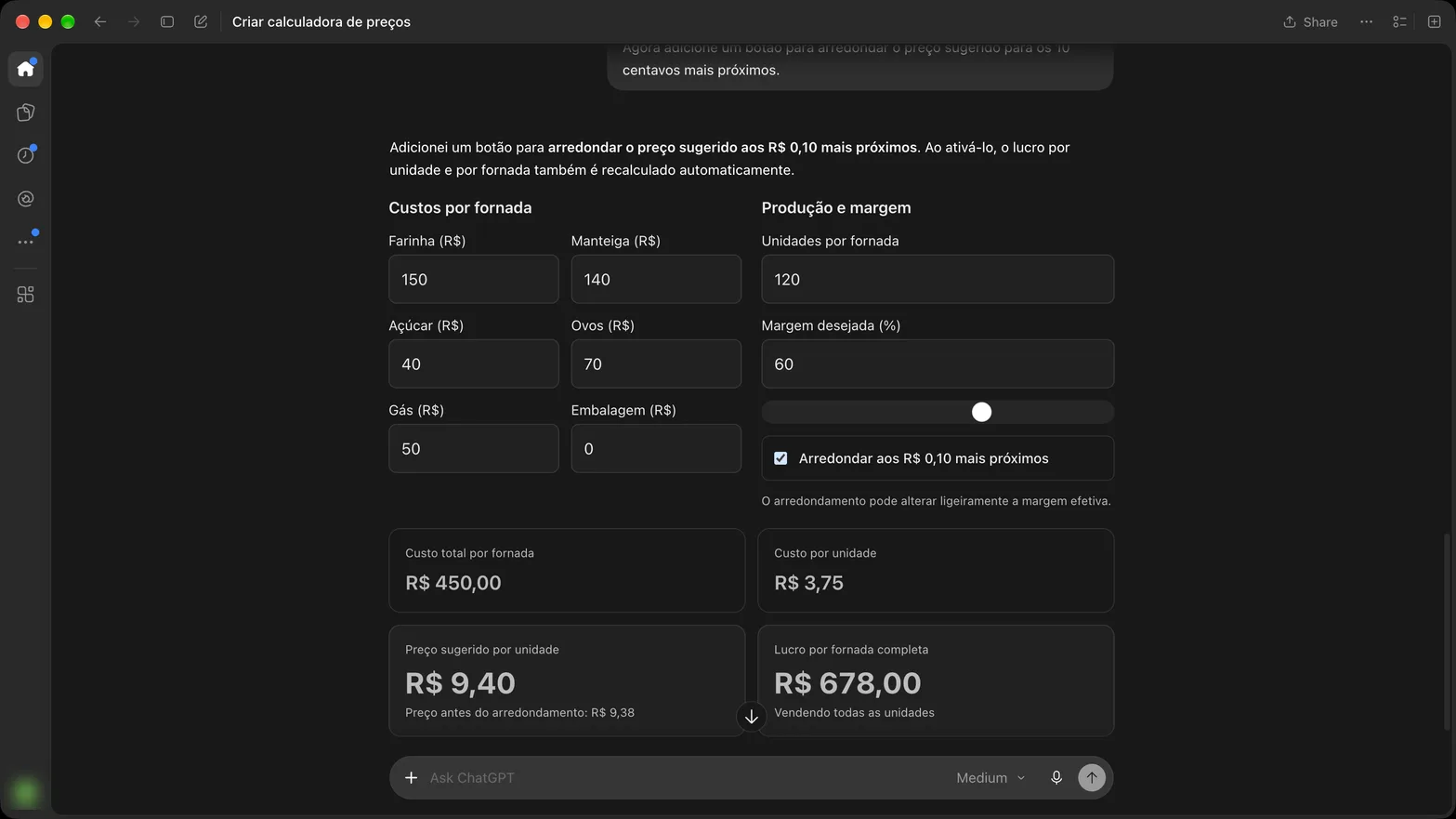Click the send arrow button
Screen dimensions: 1456x819
pyautogui.click(x=1092, y=777)
